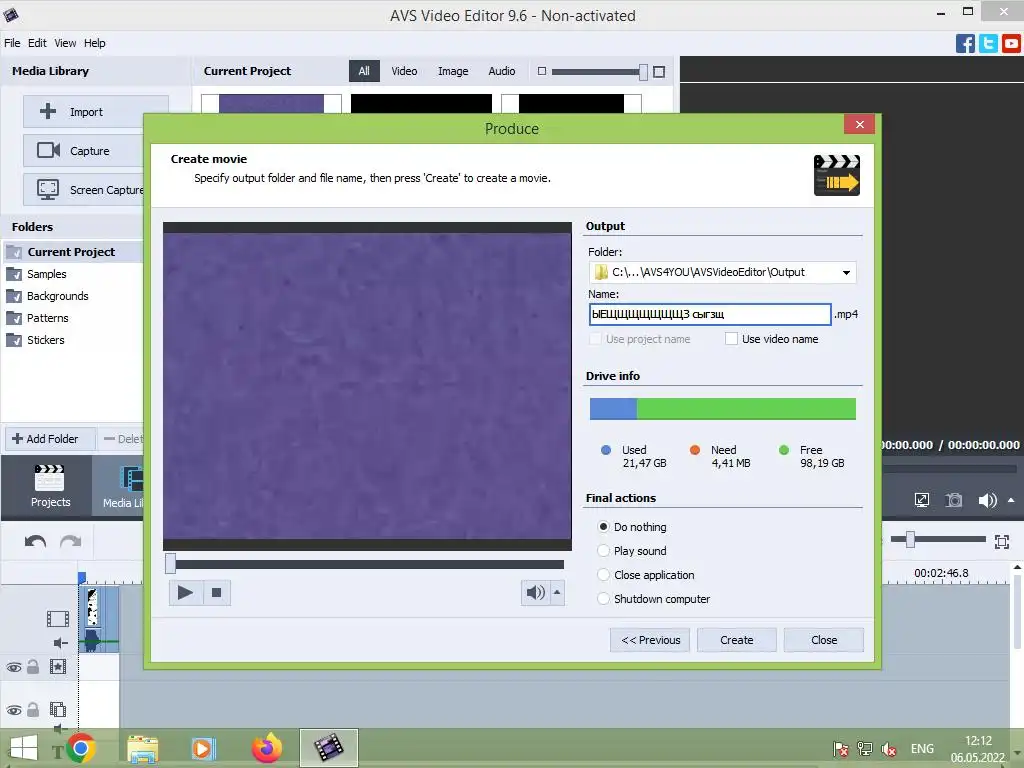The image size is (1024, 768).
Task: Lock the overlay track
Action: tap(33, 709)
